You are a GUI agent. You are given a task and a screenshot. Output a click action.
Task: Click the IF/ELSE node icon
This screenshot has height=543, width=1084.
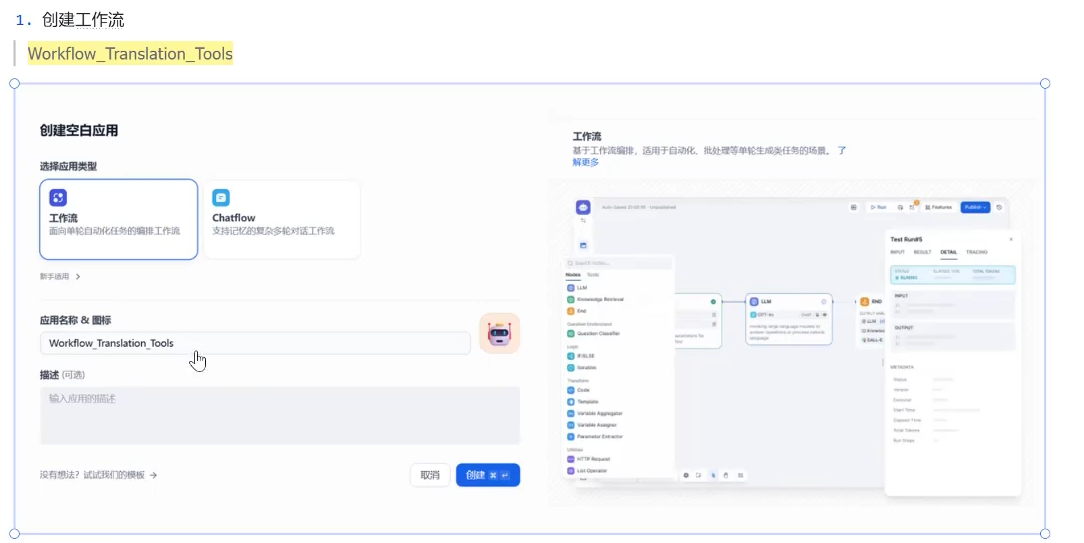(570, 356)
